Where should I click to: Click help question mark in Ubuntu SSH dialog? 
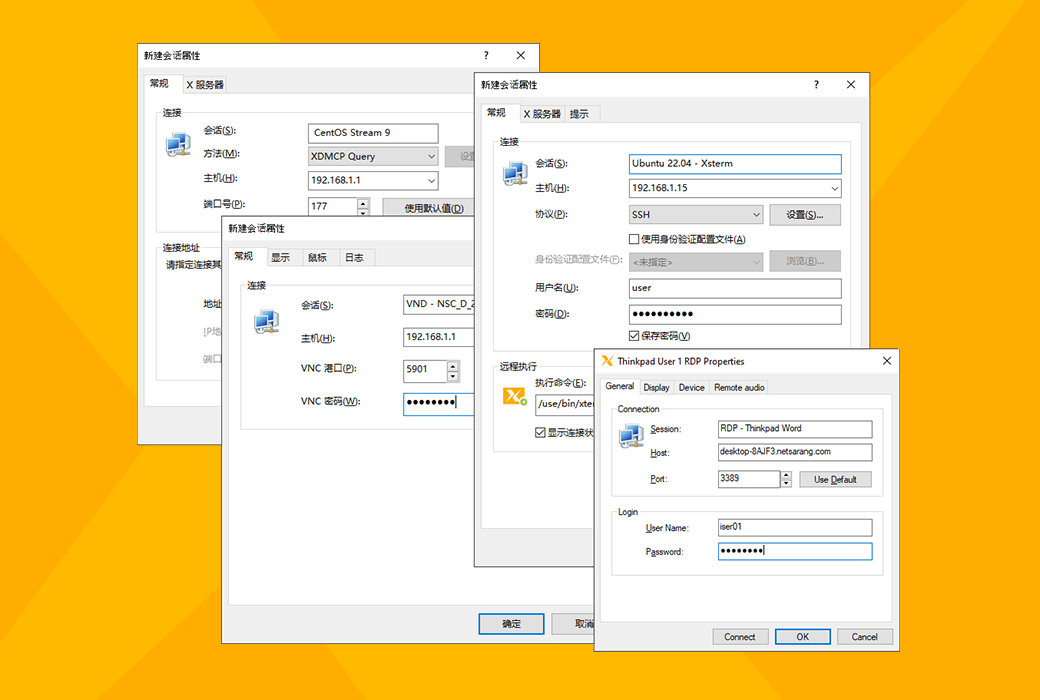pos(816,84)
